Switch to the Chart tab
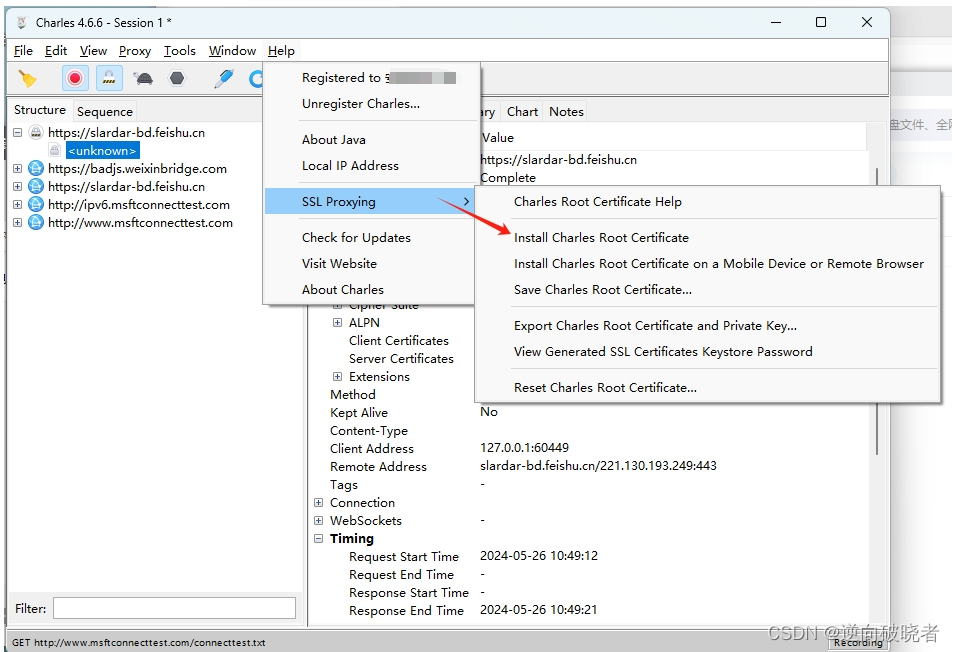Viewport: 955px width, 652px height. 522,112
